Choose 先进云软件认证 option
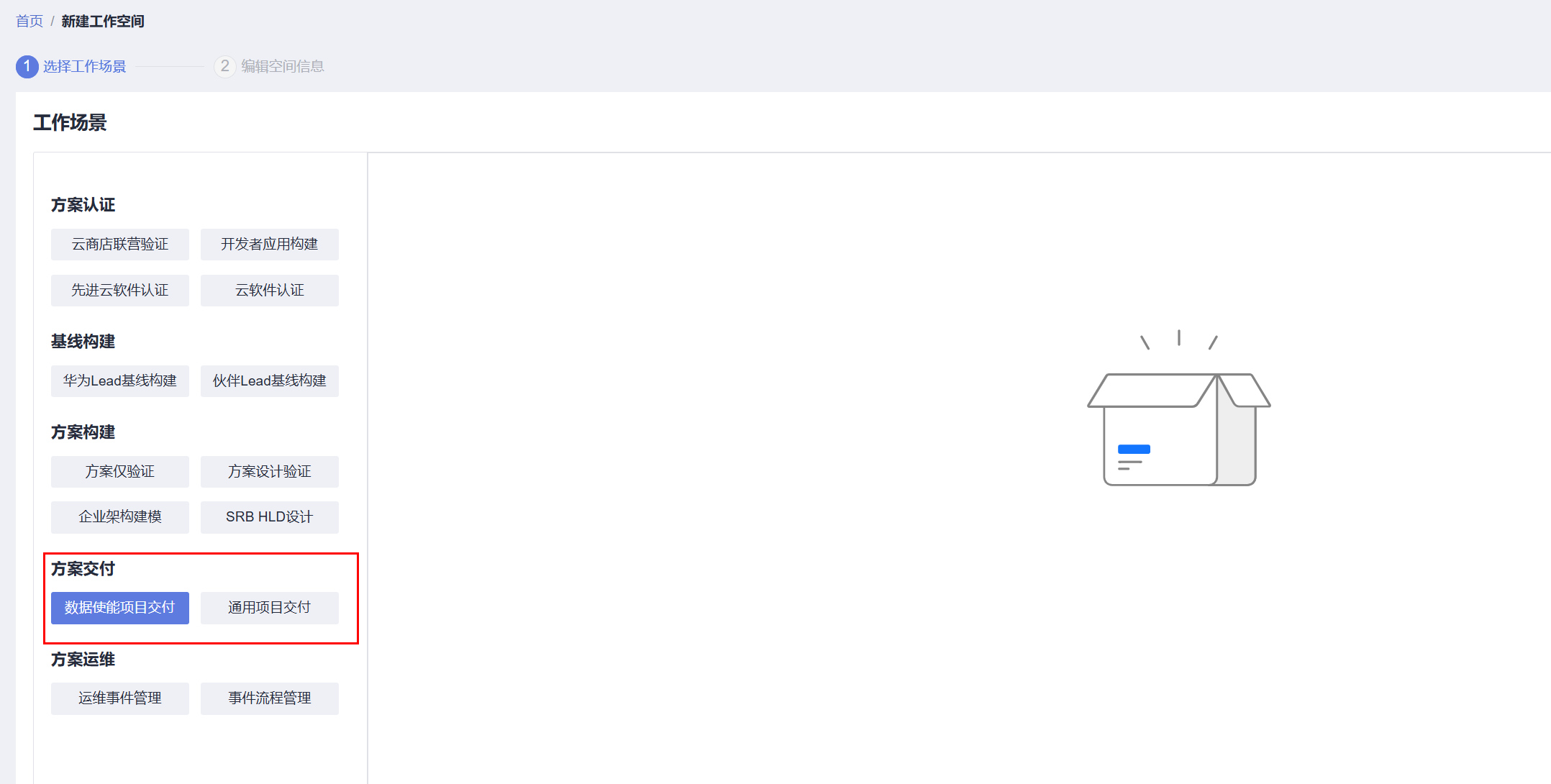The height and width of the screenshot is (784, 1551). tap(120, 291)
